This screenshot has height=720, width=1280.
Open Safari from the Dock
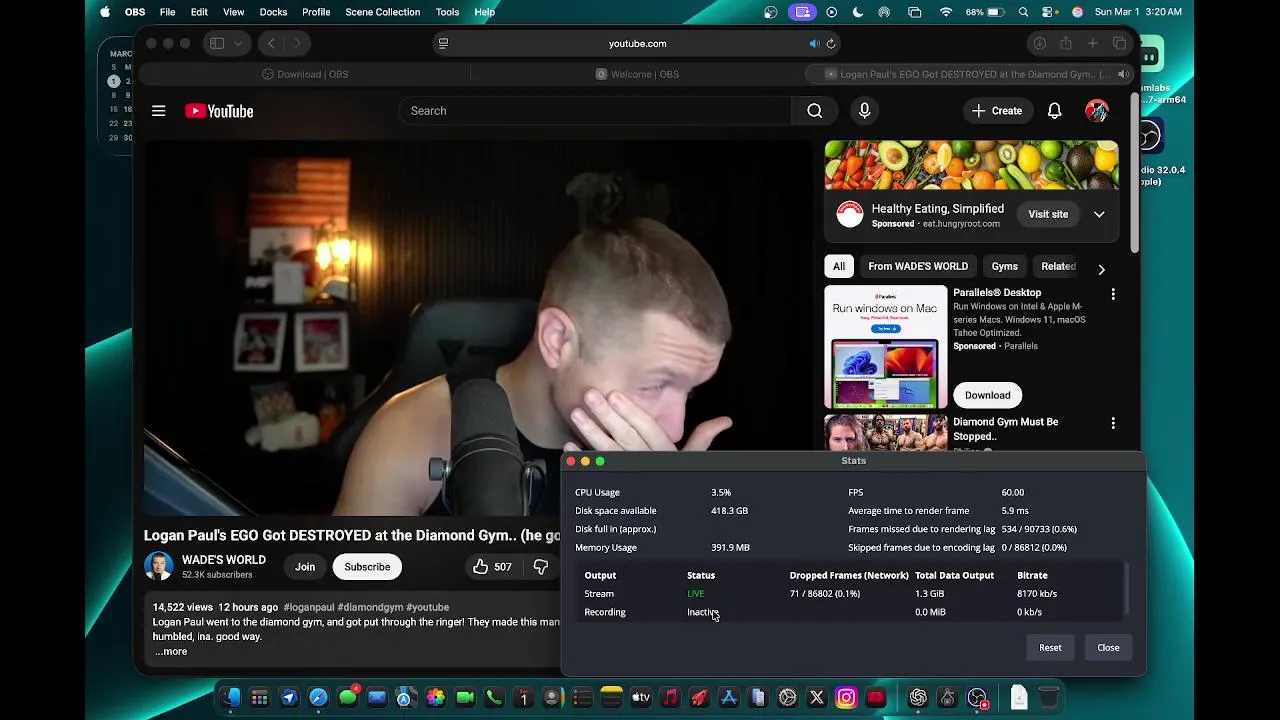318,698
